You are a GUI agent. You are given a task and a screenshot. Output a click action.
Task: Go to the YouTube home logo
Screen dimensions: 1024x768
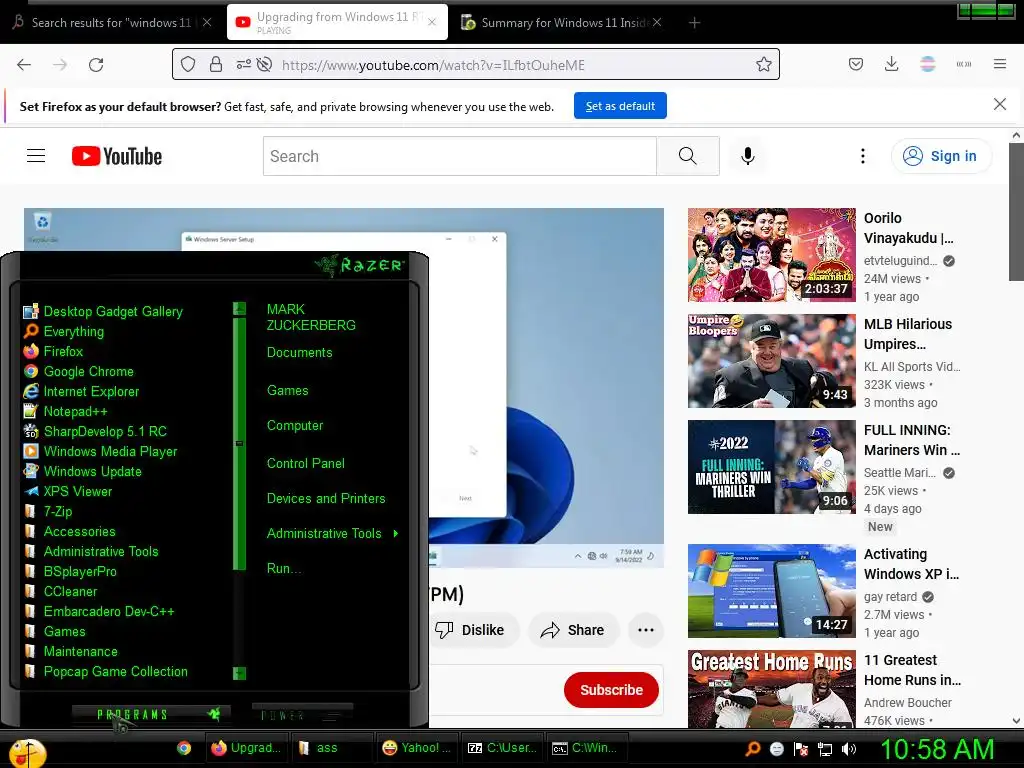117,156
